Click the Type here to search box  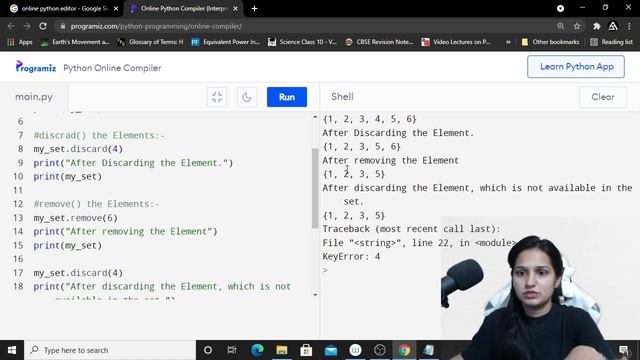[110, 350]
